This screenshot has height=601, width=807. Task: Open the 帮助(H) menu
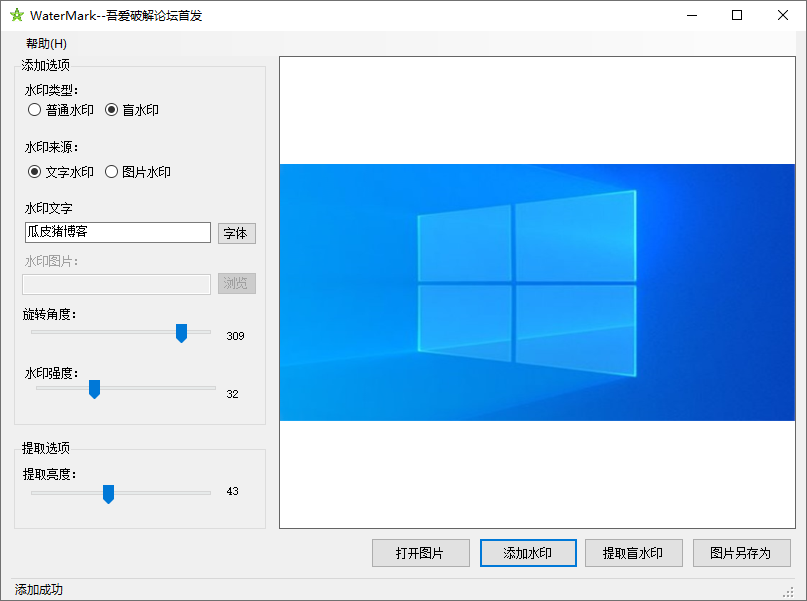[46, 44]
